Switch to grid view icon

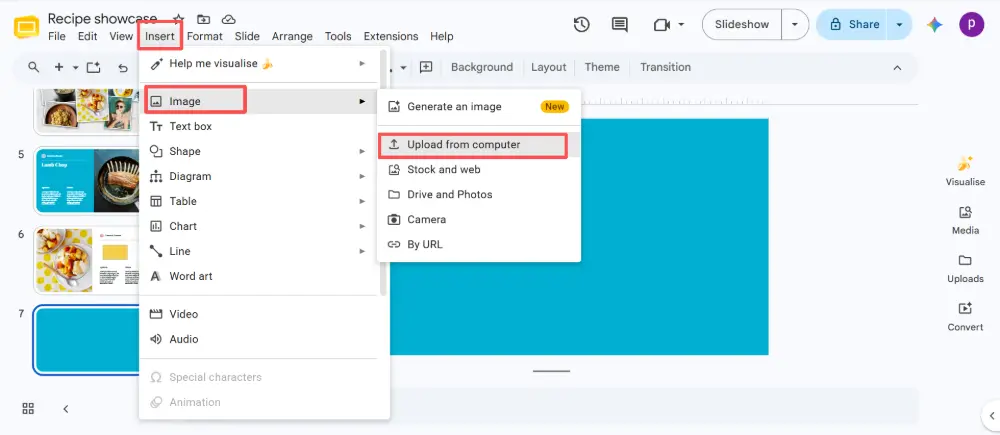click(28, 409)
